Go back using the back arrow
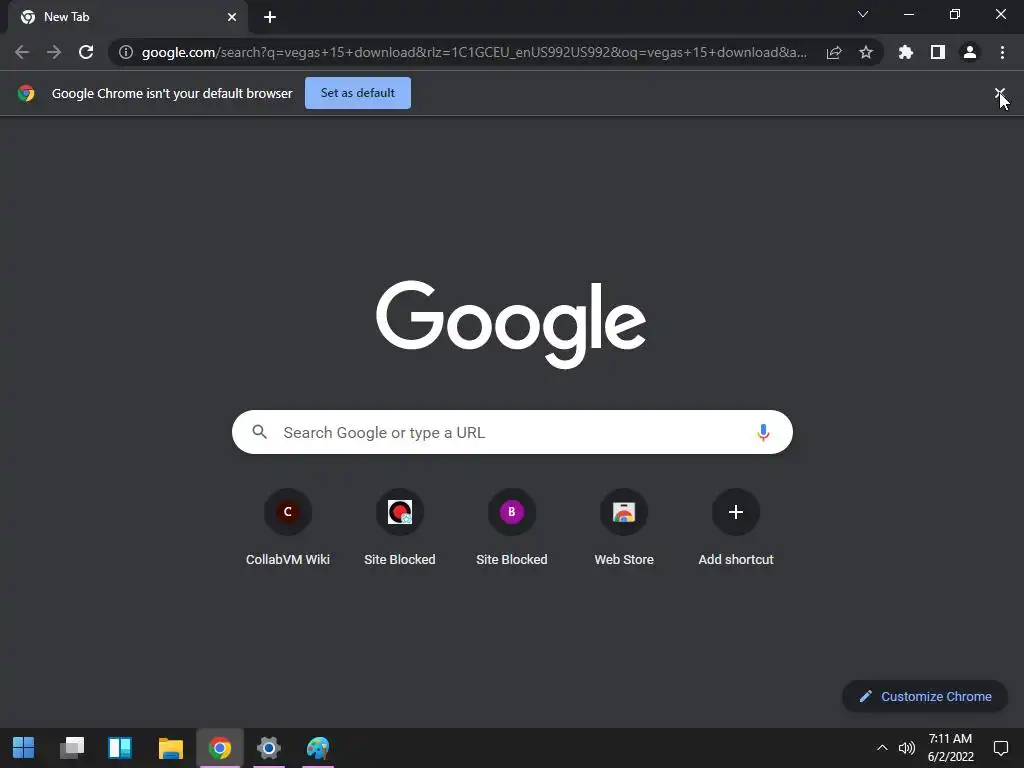The width and height of the screenshot is (1024, 768). click(x=22, y=52)
